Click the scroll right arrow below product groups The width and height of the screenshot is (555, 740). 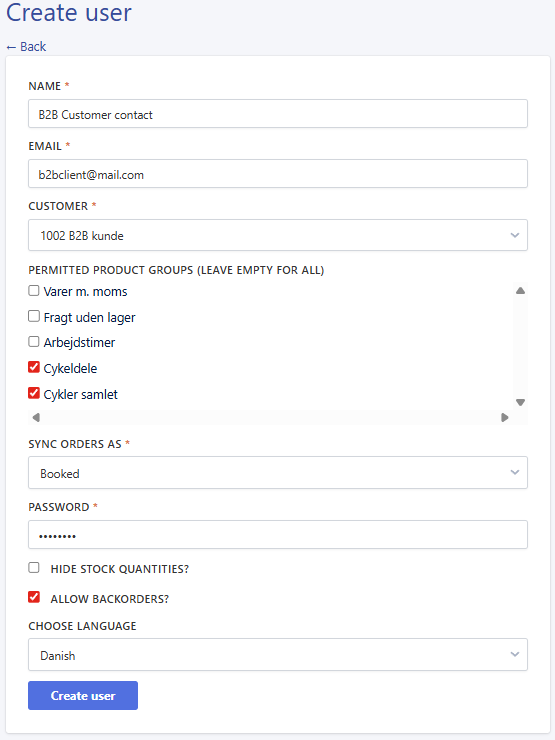click(x=505, y=417)
